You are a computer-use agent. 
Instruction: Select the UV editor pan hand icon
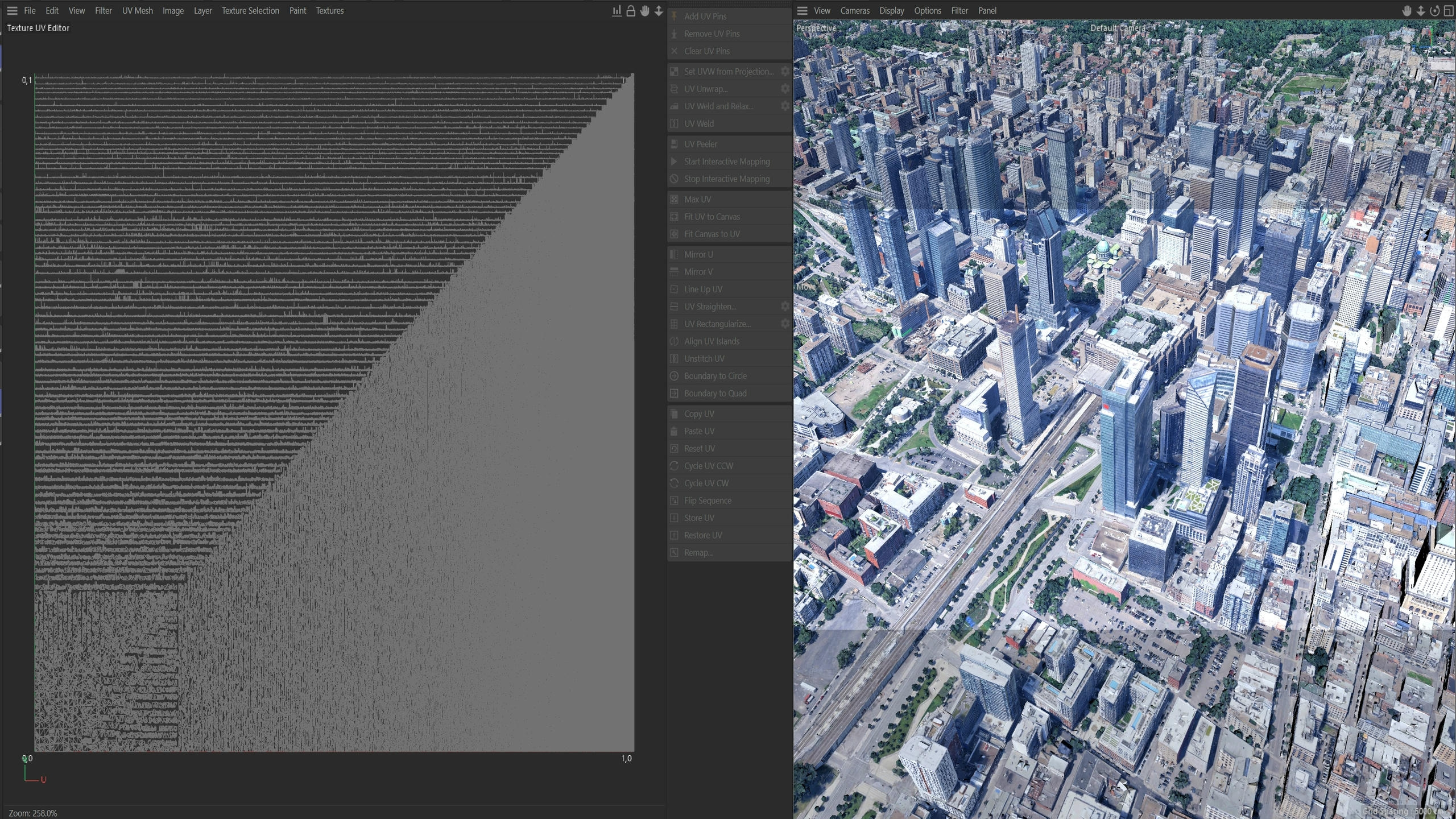644,11
